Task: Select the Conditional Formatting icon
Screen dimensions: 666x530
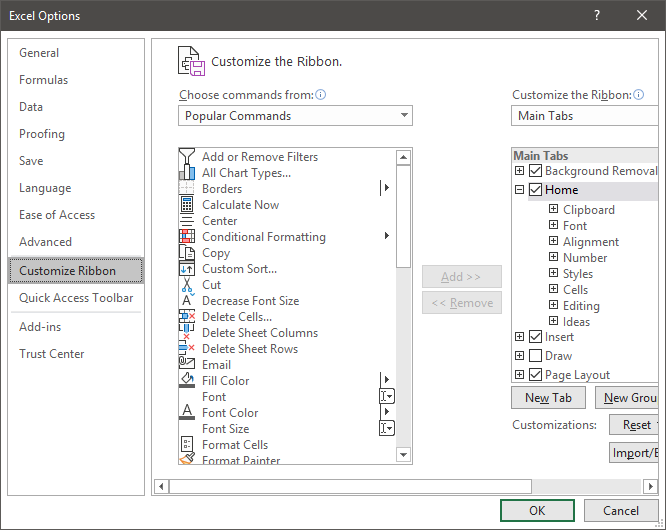Action: 187,237
